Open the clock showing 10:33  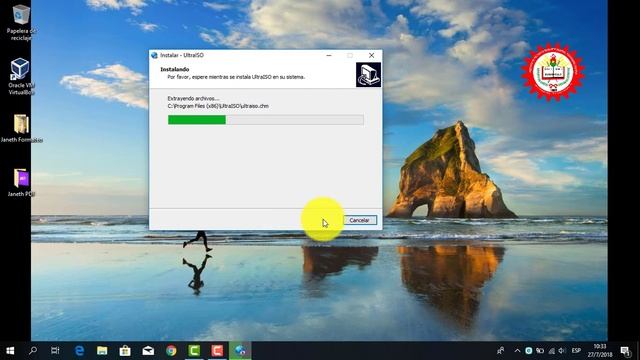click(600, 351)
